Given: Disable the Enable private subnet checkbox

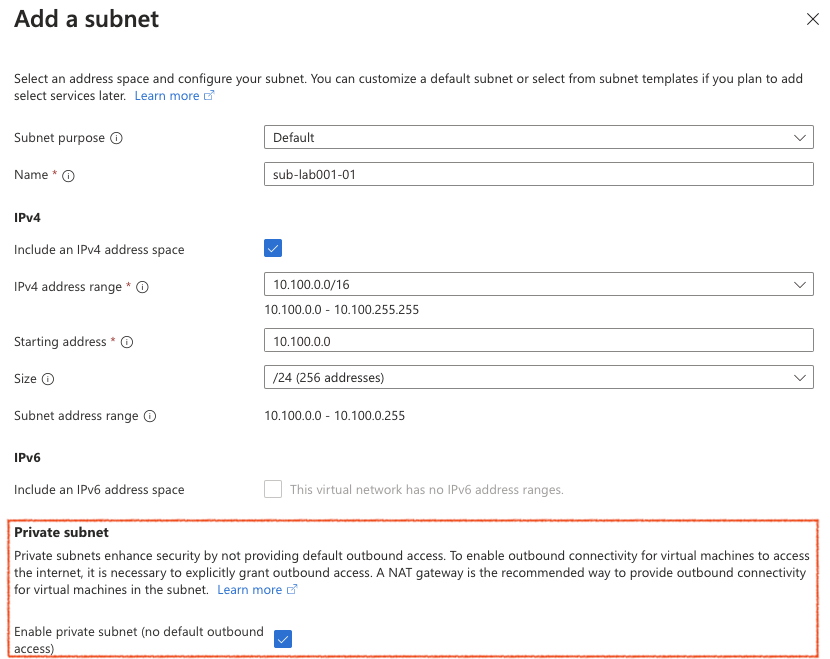Looking at the screenshot, I should pyautogui.click(x=283, y=639).
